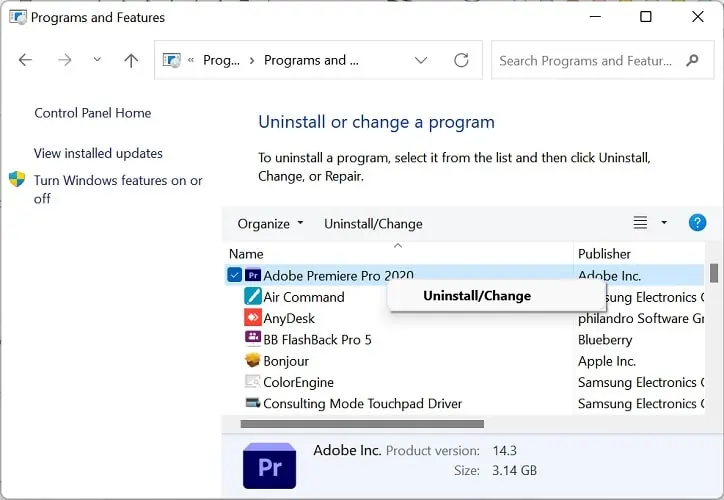The width and height of the screenshot is (724, 500).
Task: Click the BB FlashBack Pro 5 icon
Action: click(253, 337)
